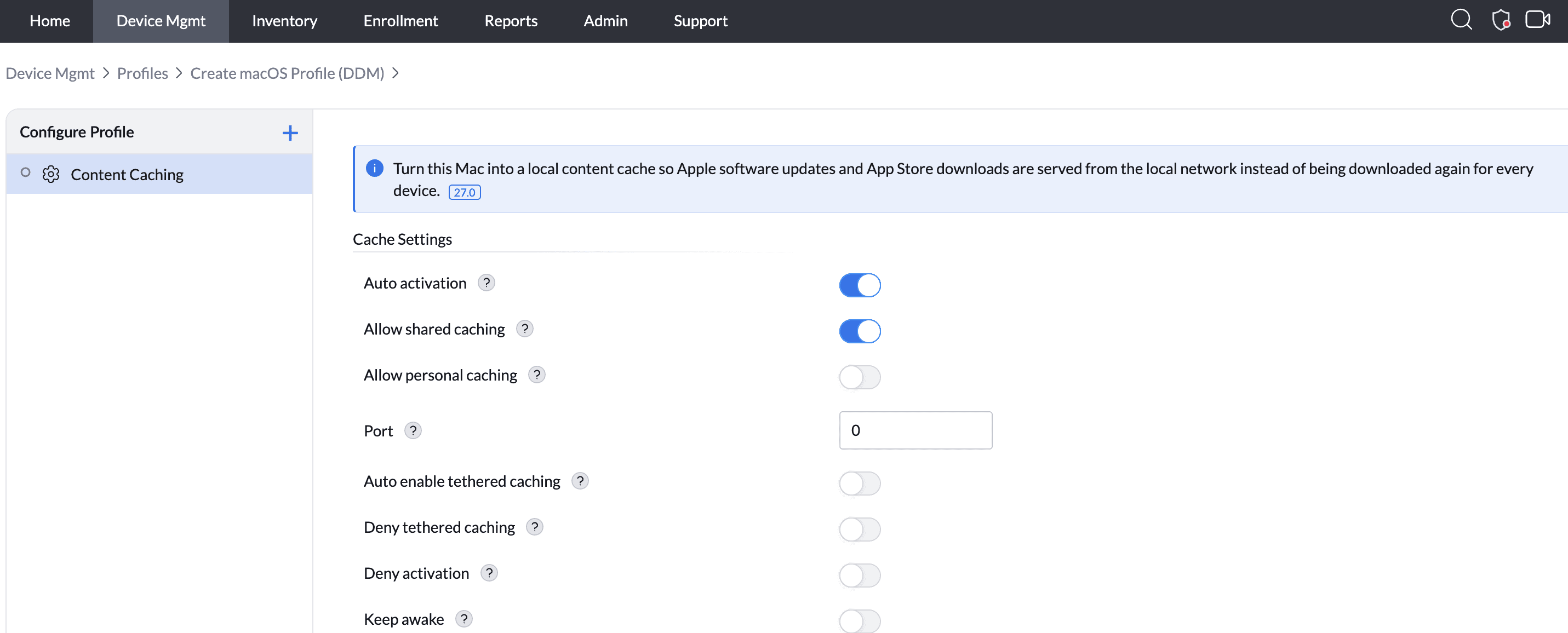Switch to the Inventory tab
The height and width of the screenshot is (633, 1568).
click(x=284, y=21)
